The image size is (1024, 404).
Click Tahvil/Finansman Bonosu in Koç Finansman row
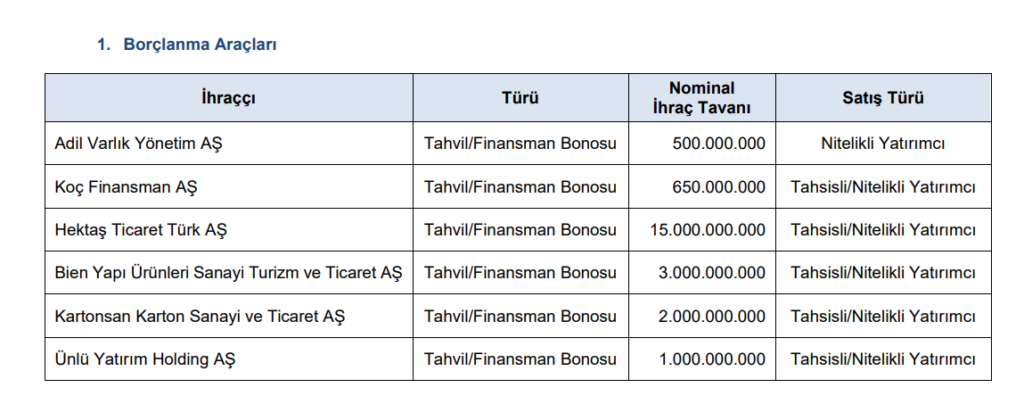[520, 187]
